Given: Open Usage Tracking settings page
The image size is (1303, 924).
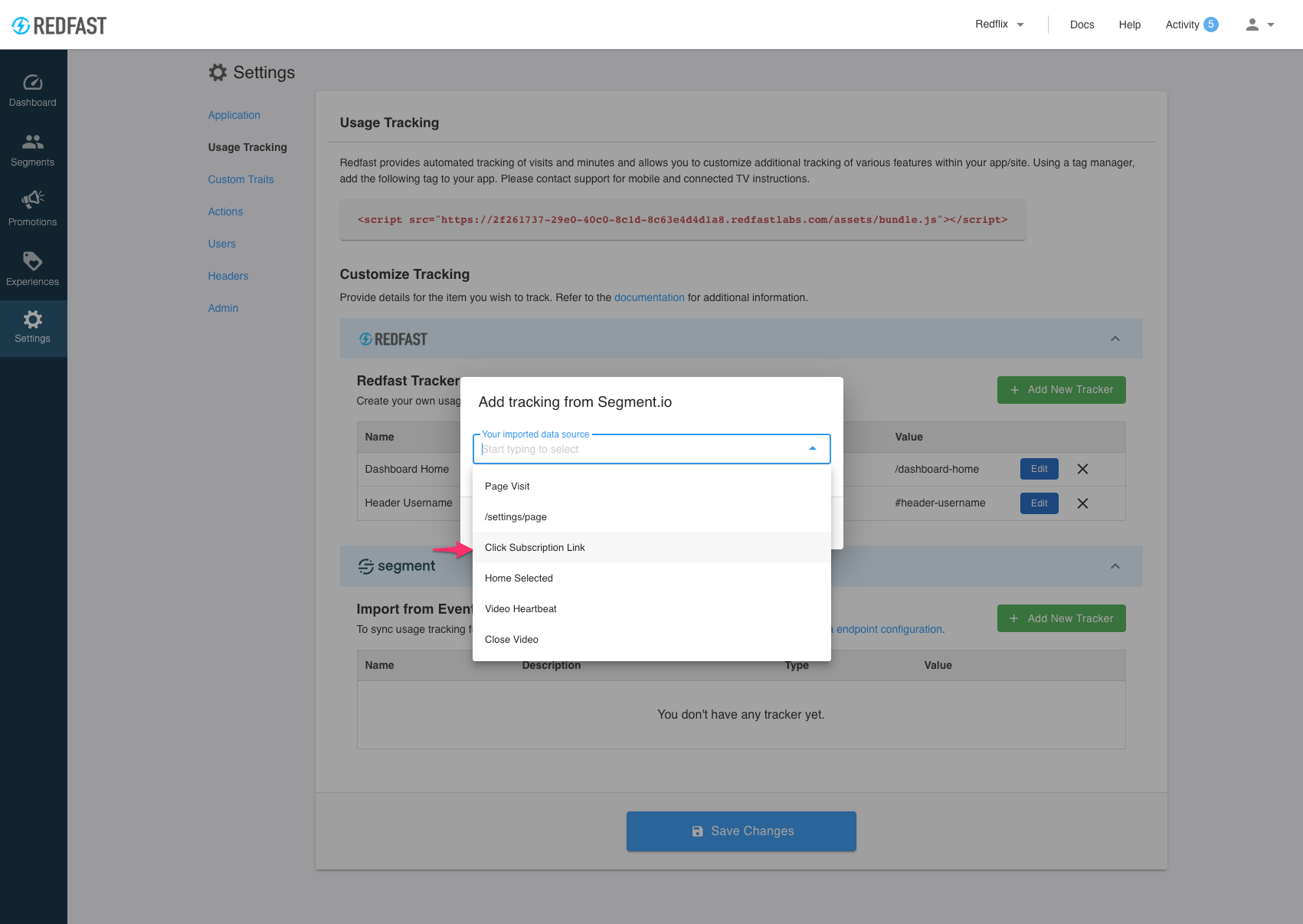Looking at the screenshot, I should 247,147.
